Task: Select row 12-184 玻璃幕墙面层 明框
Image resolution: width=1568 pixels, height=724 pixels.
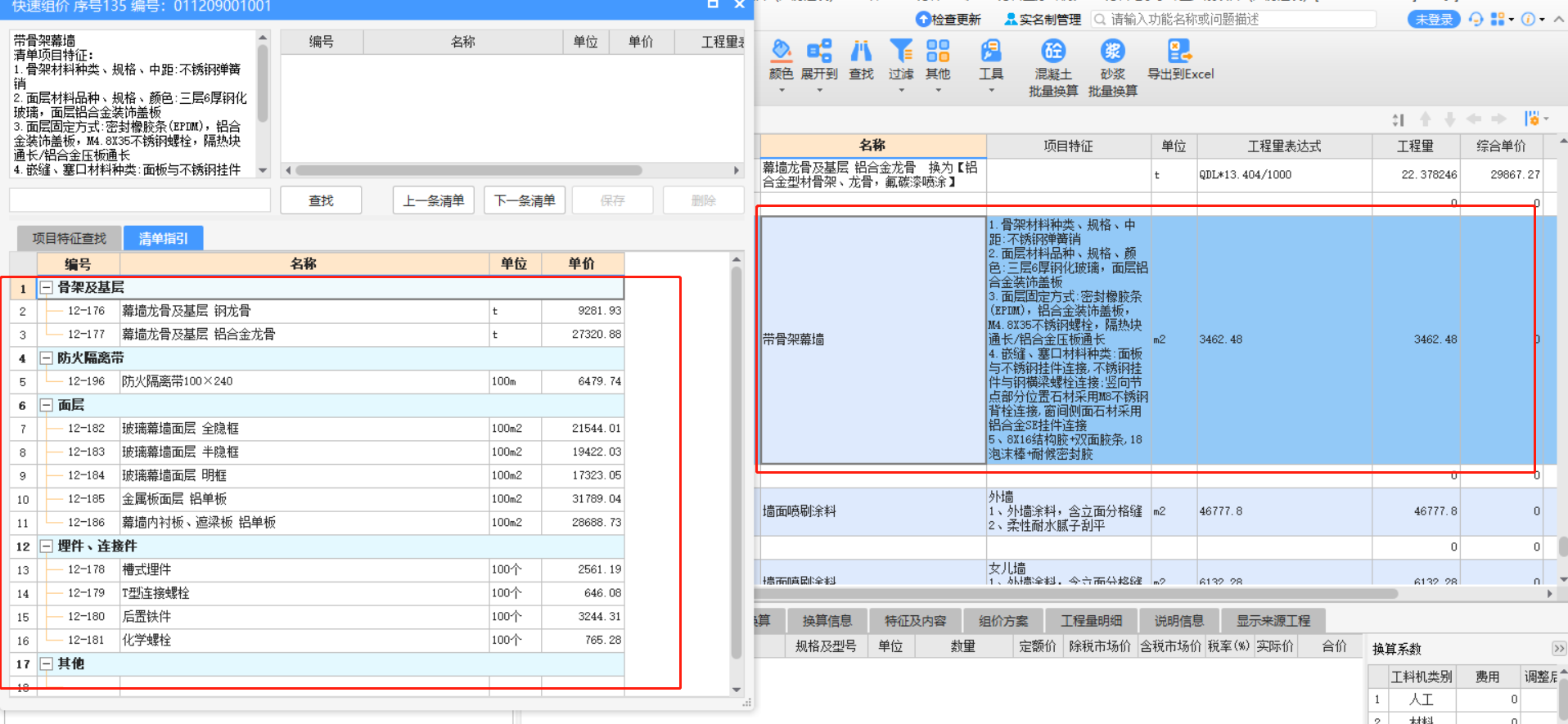Action: click(317, 475)
